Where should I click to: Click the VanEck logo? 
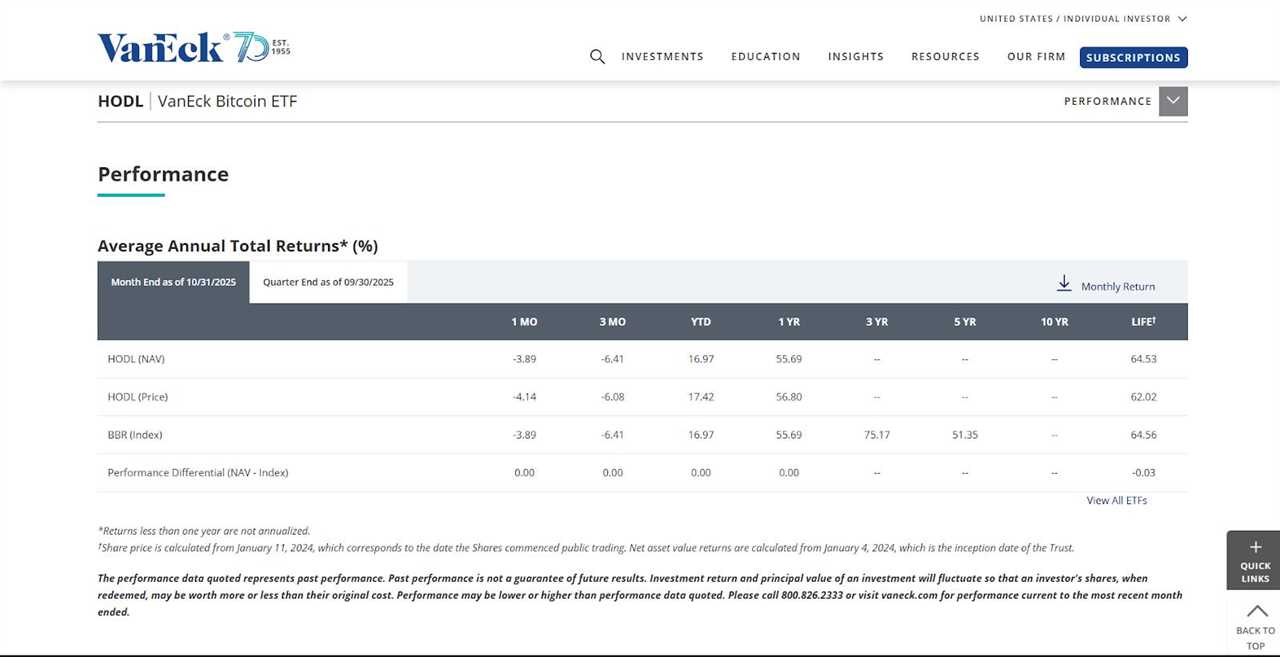160,46
